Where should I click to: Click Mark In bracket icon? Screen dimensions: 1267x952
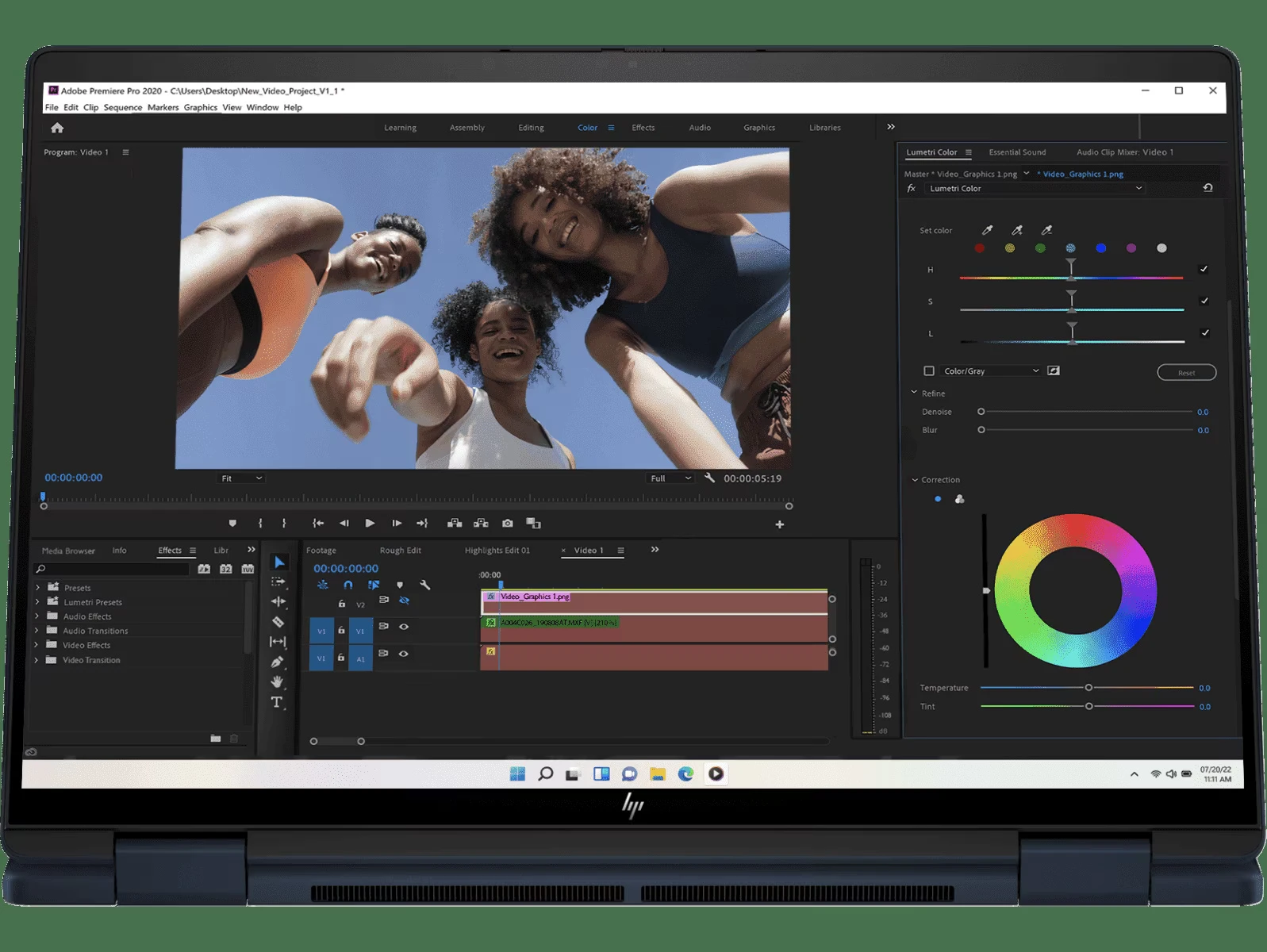(x=260, y=524)
